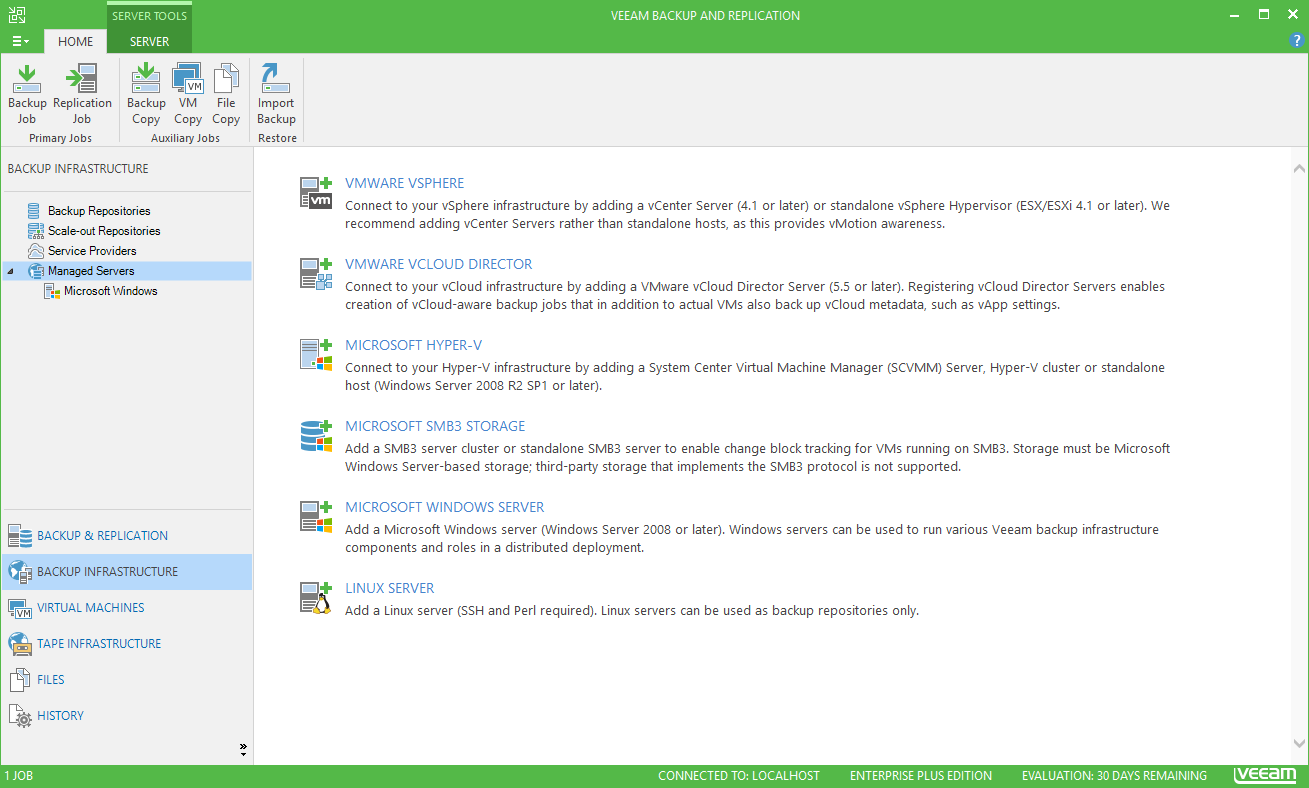Open the VMware vSphere link
Screen dimensions: 1309x788
coord(405,183)
